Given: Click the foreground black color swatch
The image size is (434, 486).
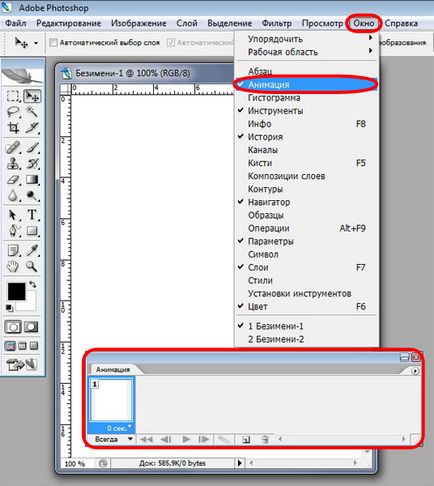Looking at the screenshot, I should [16, 292].
